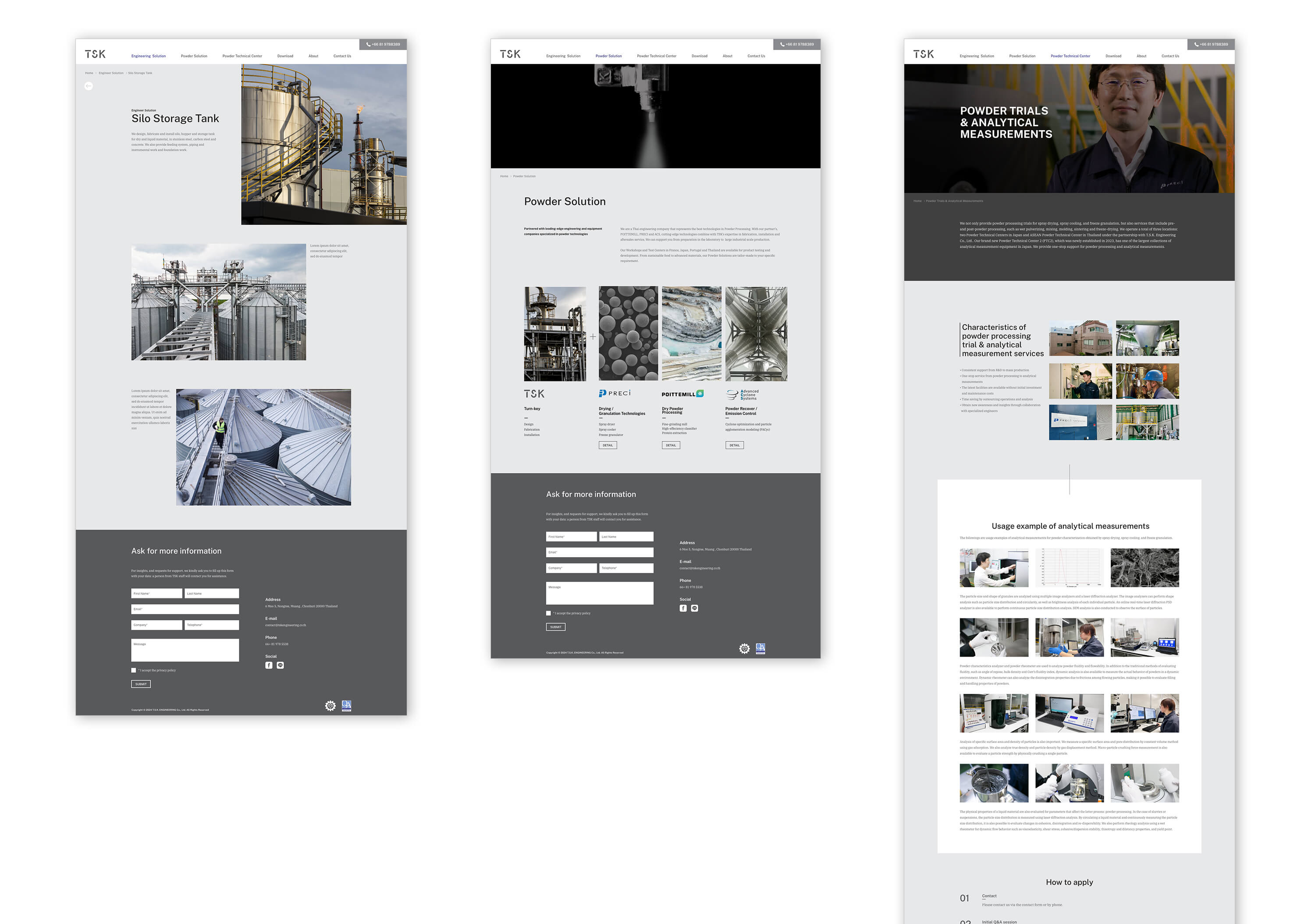
Task: Click the QA certification badge on Powder Solution page footer
Action: click(760, 648)
